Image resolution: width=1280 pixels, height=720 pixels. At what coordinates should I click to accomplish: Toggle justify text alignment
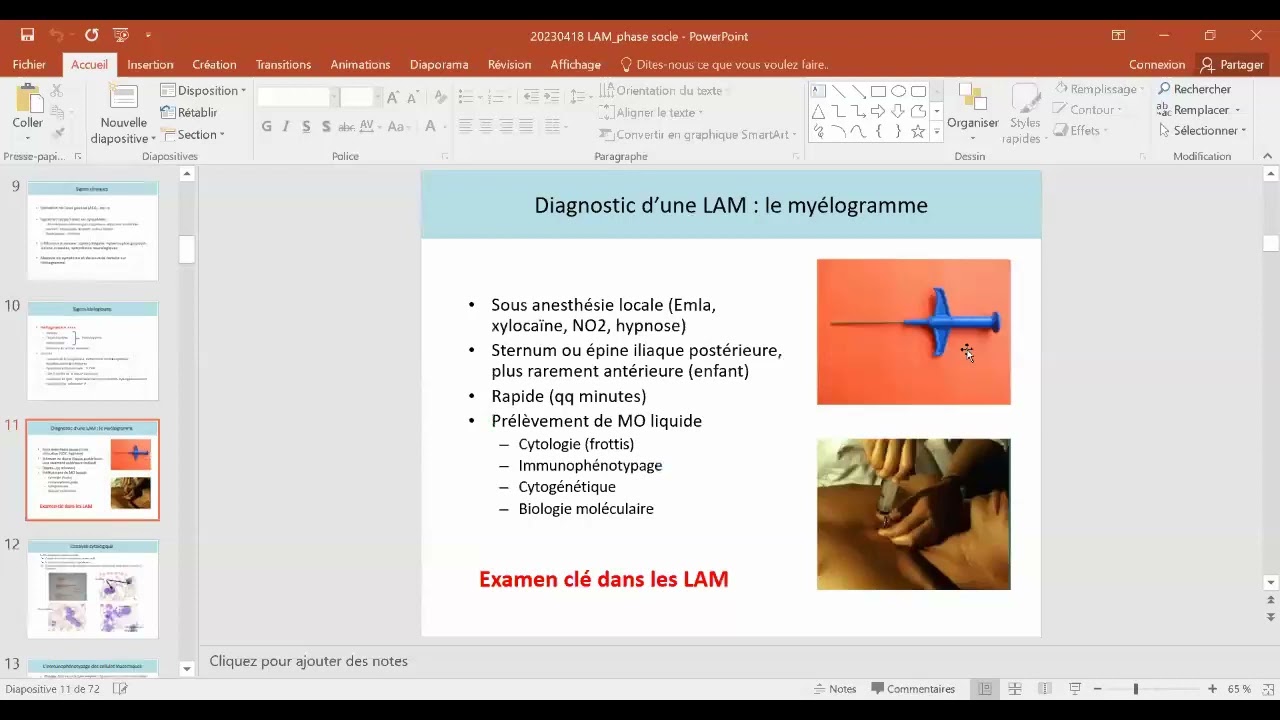point(526,126)
